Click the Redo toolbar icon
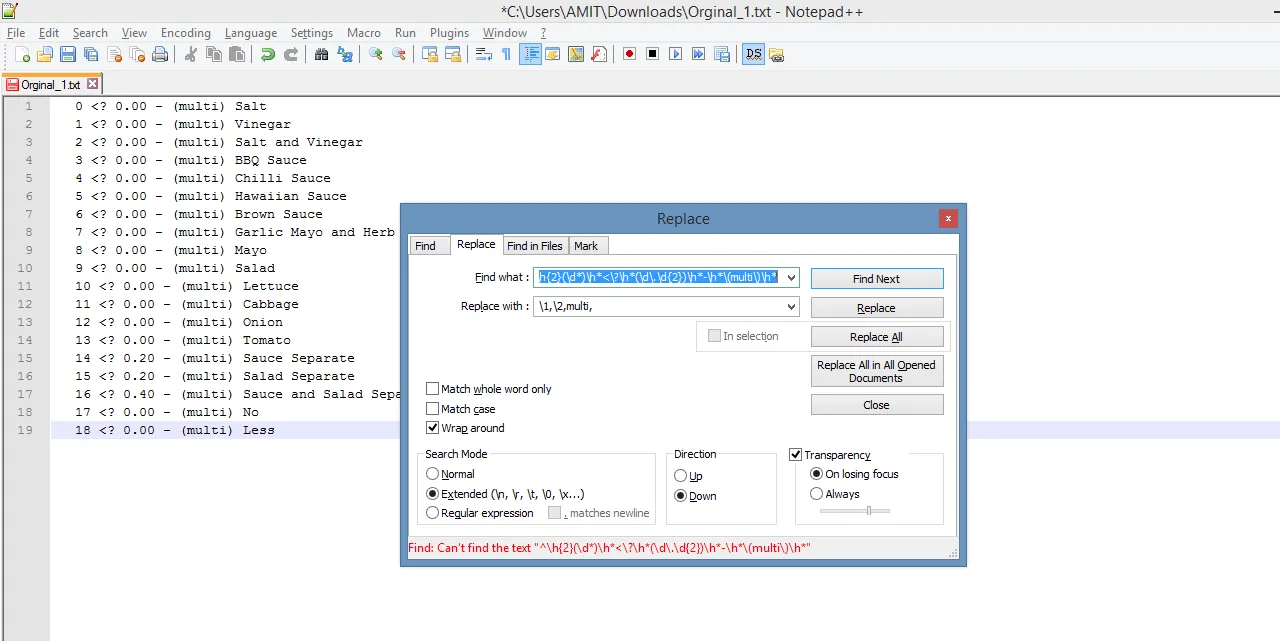 click(x=290, y=54)
